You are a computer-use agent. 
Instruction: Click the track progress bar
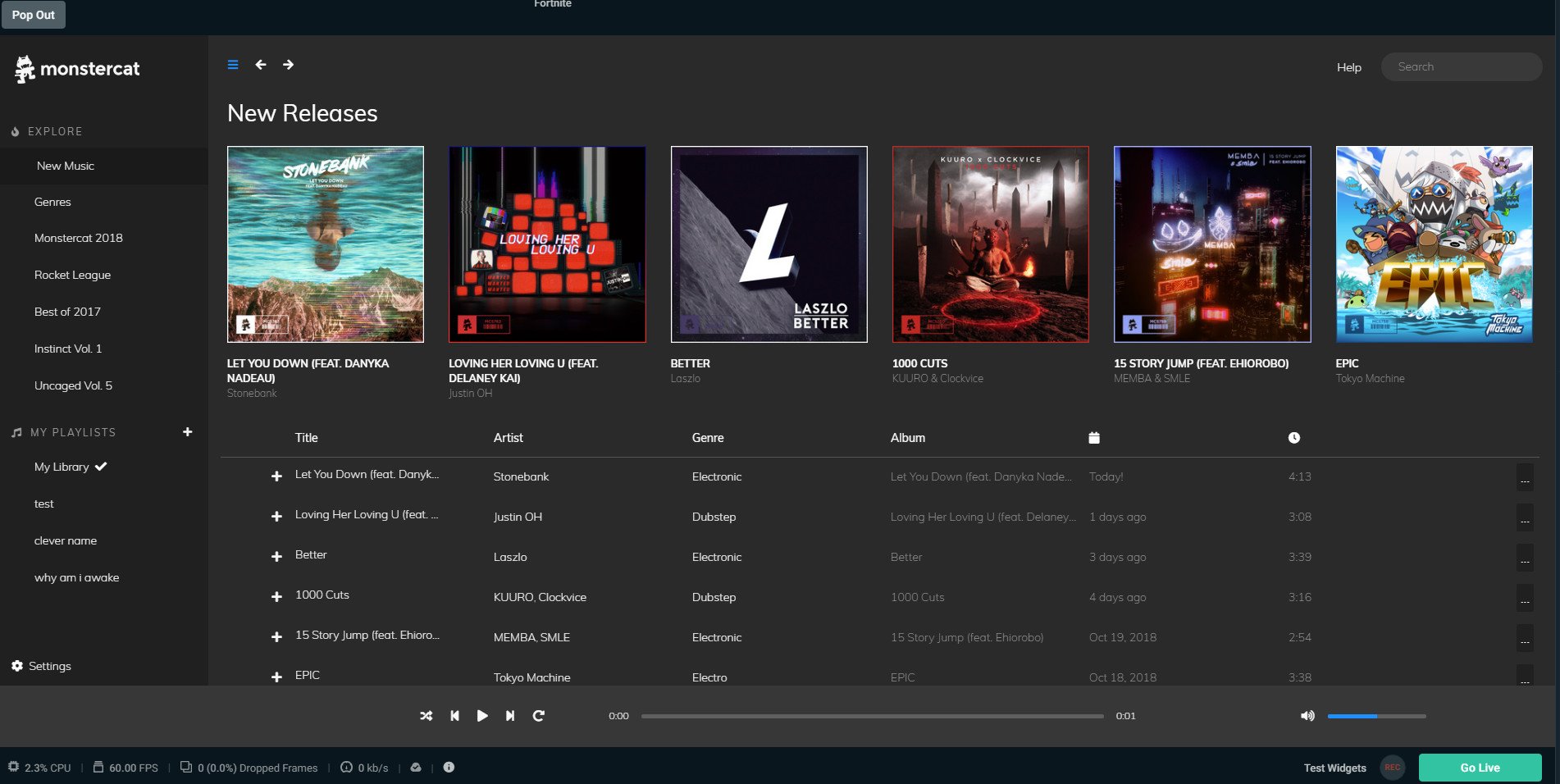[872, 716]
